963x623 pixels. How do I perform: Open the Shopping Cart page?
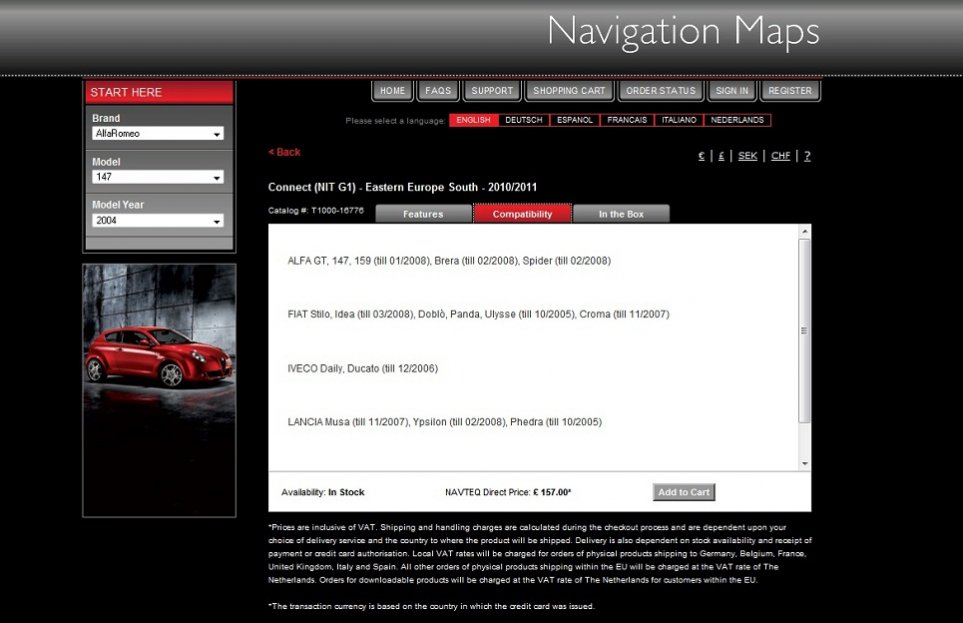coord(569,91)
